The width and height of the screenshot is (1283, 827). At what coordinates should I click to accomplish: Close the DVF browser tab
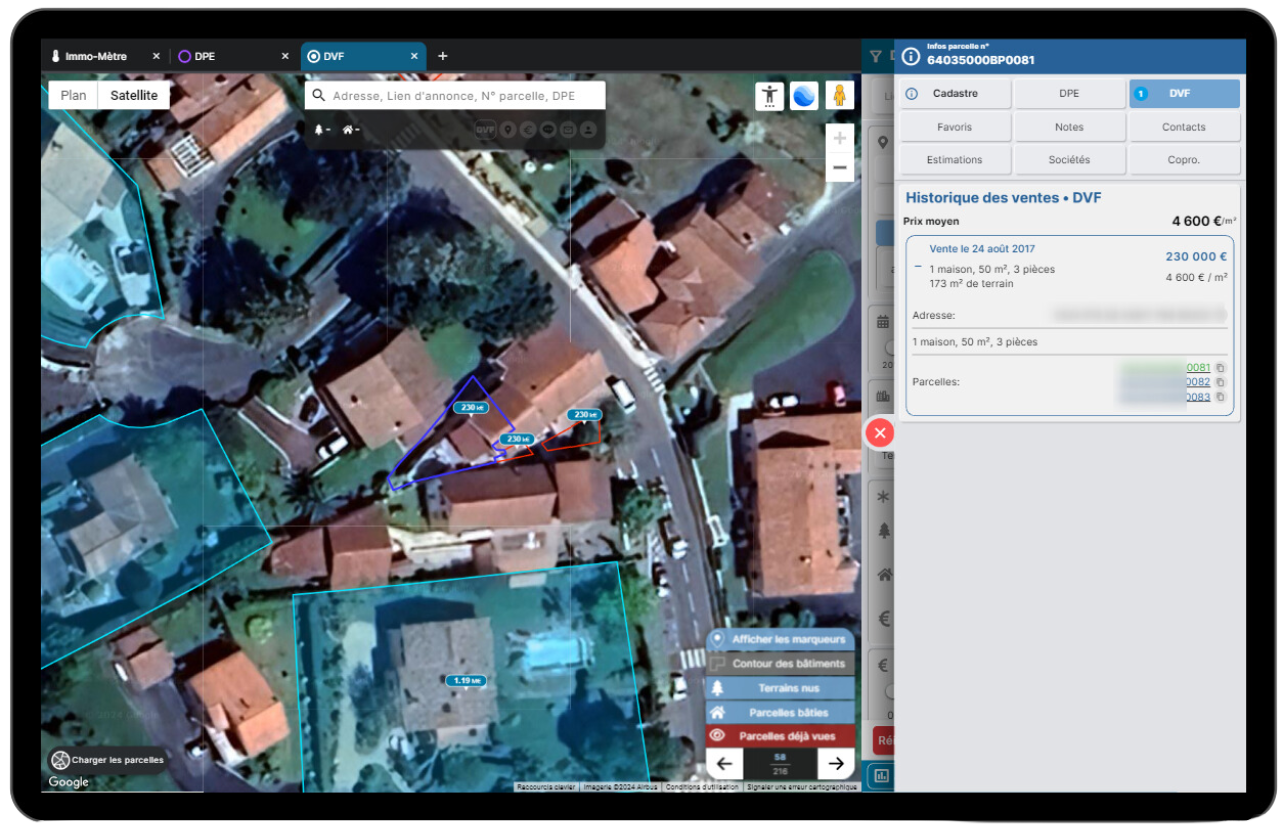(414, 56)
